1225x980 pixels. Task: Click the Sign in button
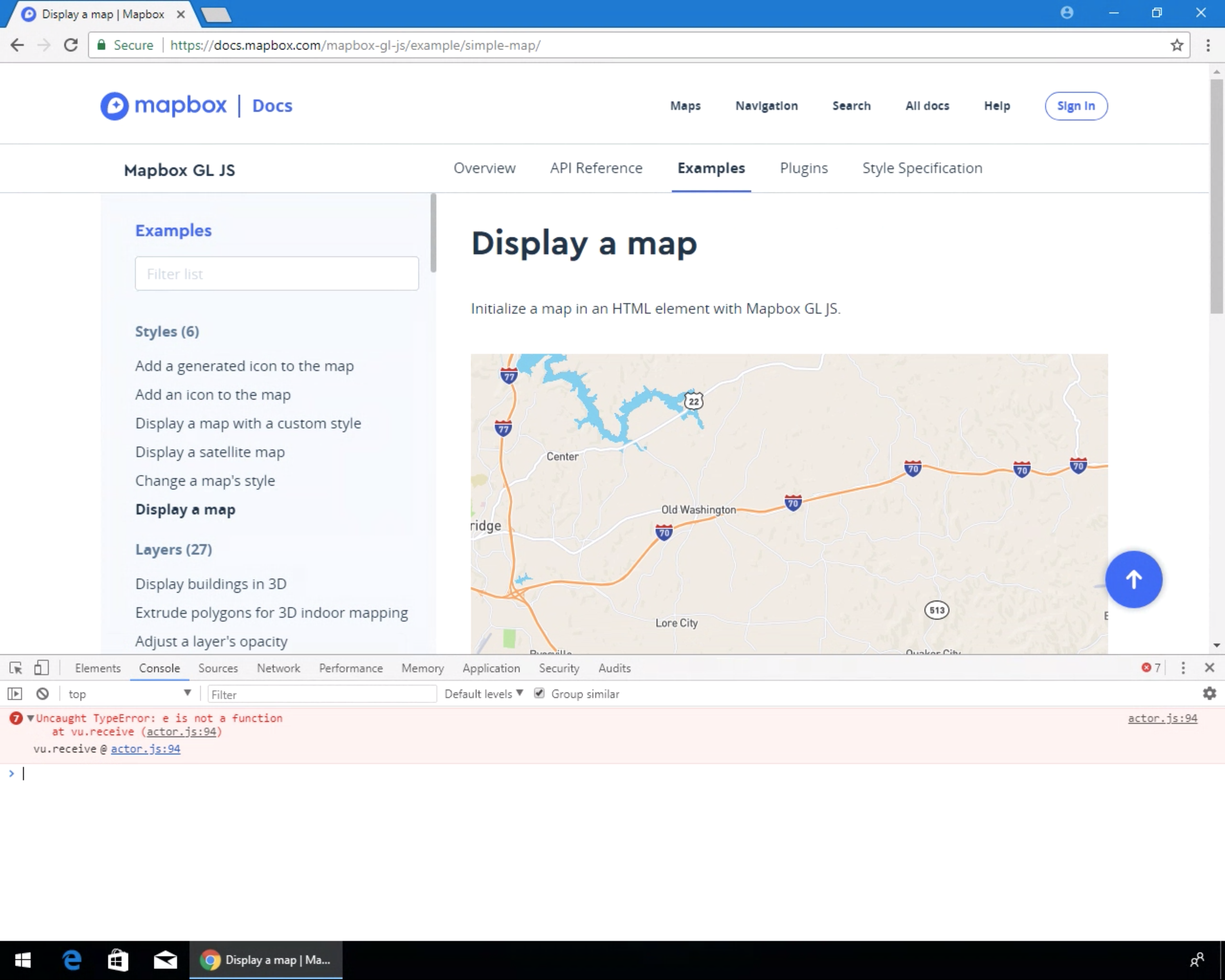click(1076, 106)
